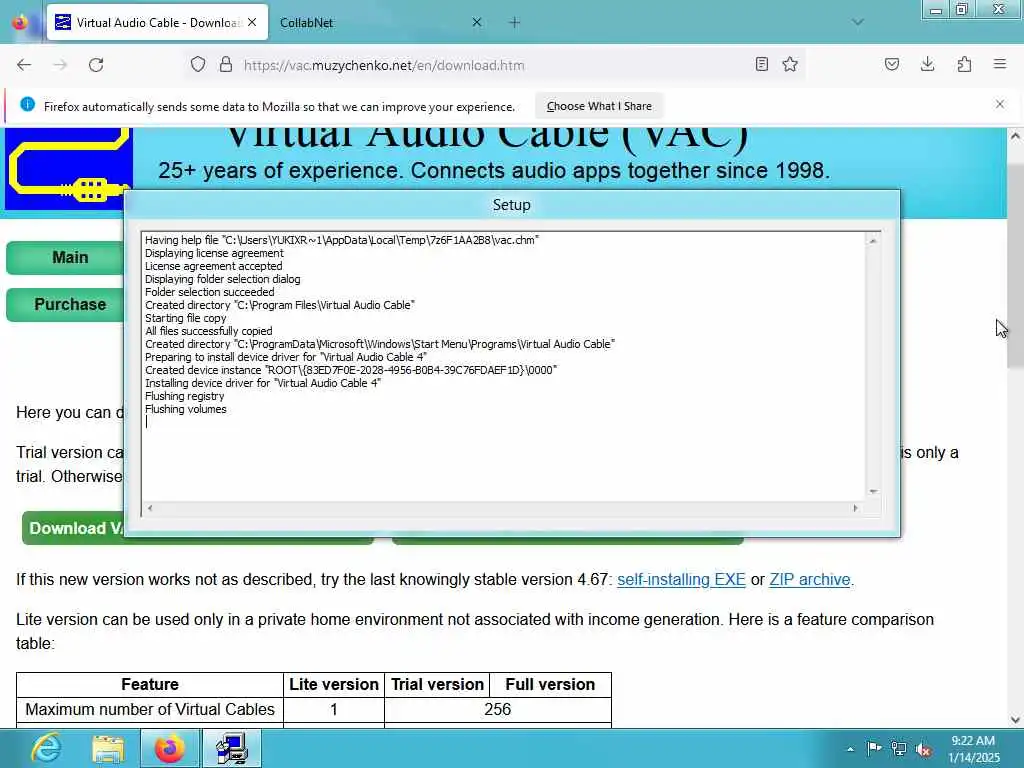Open the Firefox downloads panel
Viewport: 1024px width, 768px height.
927,64
